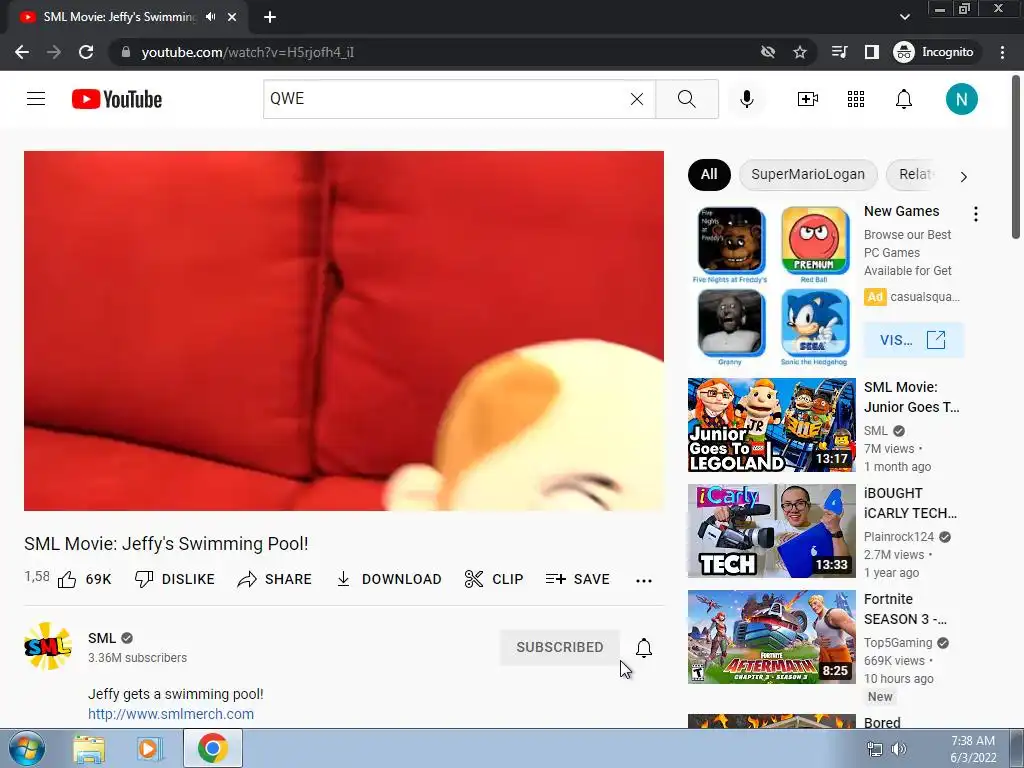Open a new tab
Screen dimensions: 1024x768
pyautogui.click(x=270, y=17)
